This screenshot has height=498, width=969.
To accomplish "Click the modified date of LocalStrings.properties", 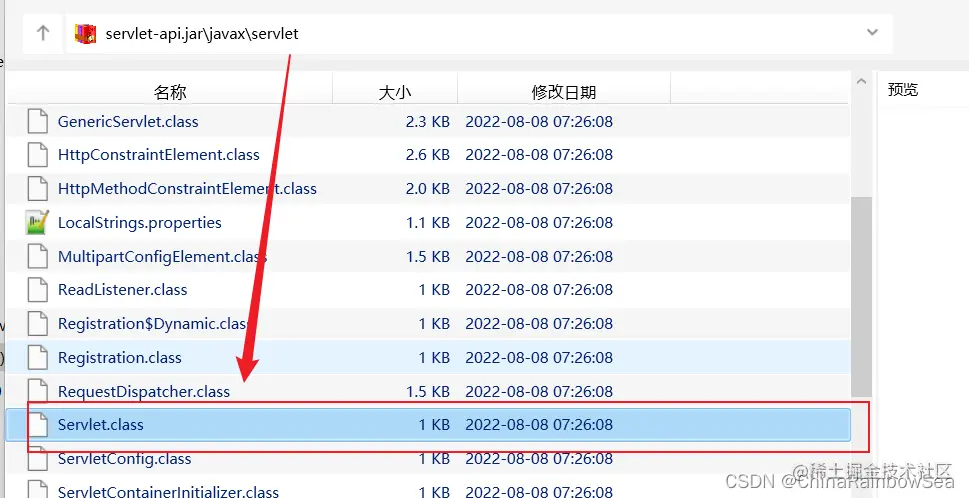I will tap(539, 222).
